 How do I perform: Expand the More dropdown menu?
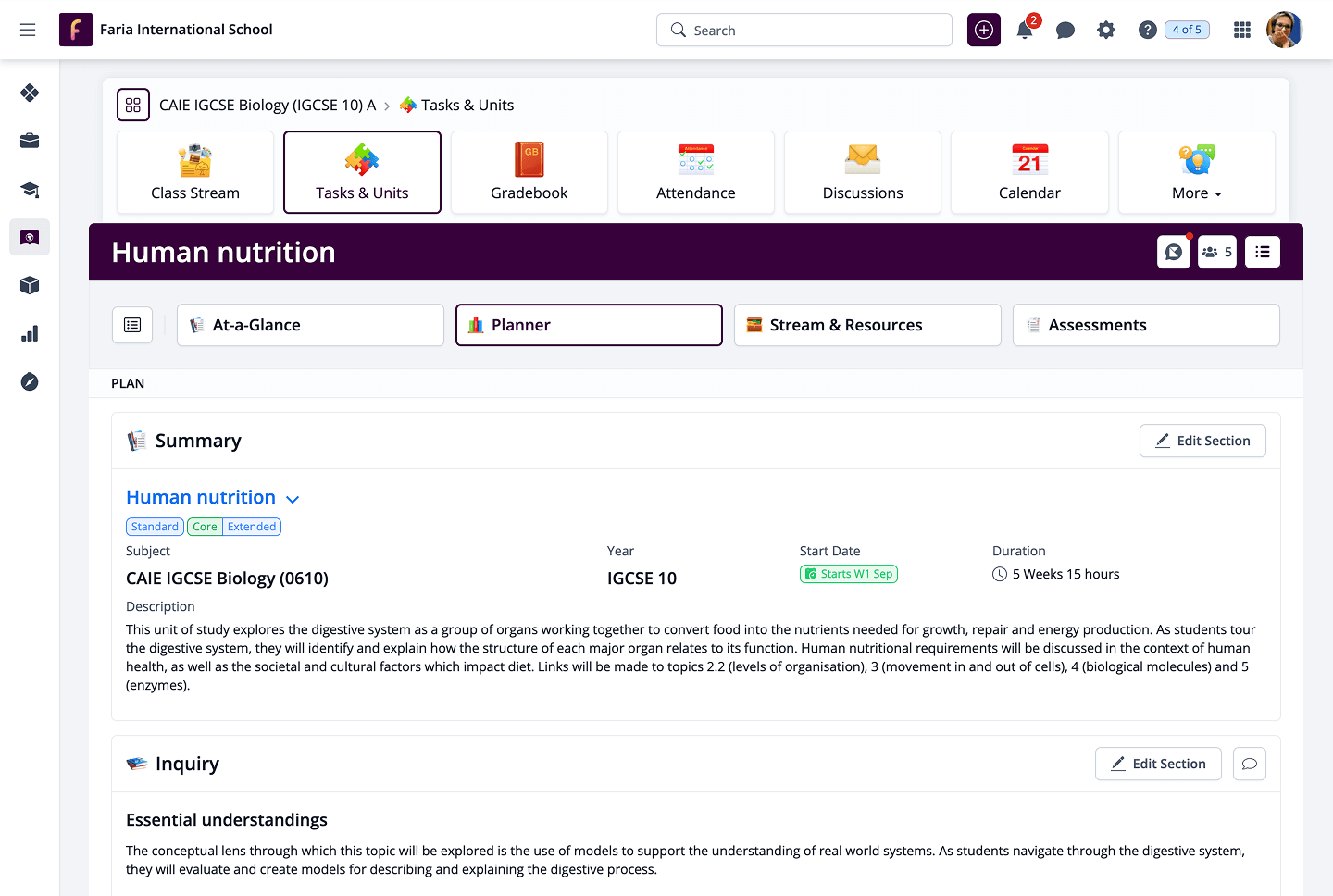coord(1196,173)
